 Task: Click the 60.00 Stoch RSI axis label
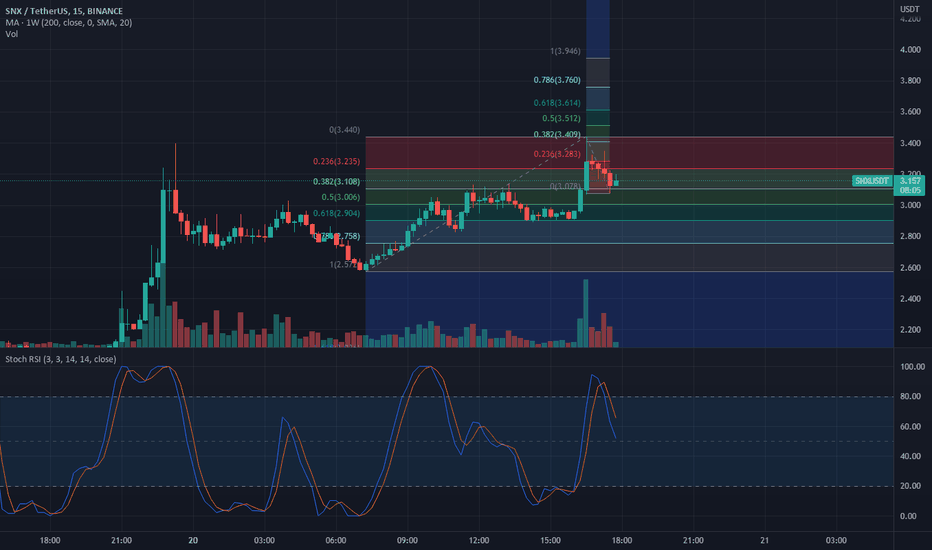(910, 426)
